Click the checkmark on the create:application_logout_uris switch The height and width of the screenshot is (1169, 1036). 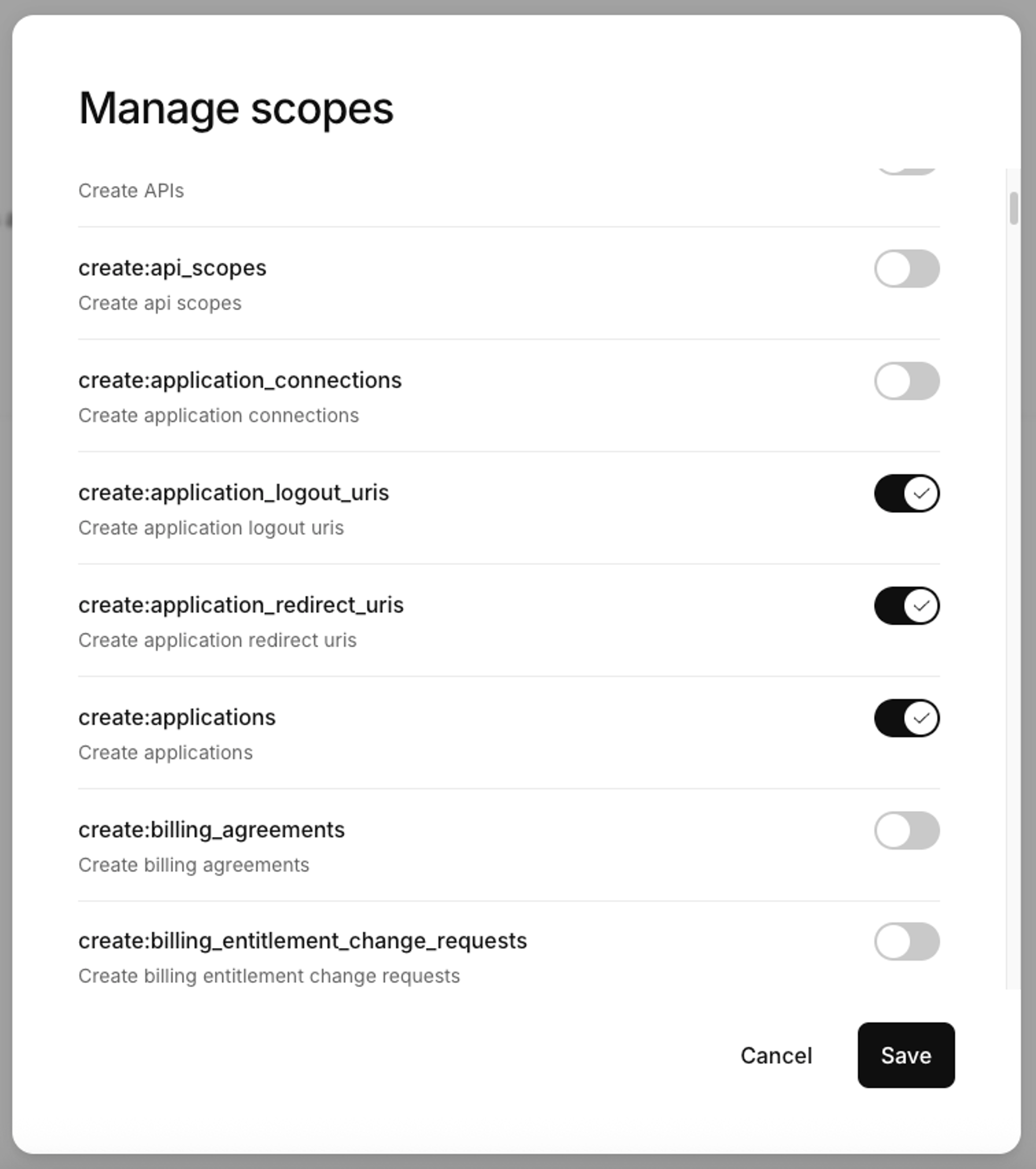click(x=921, y=493)
